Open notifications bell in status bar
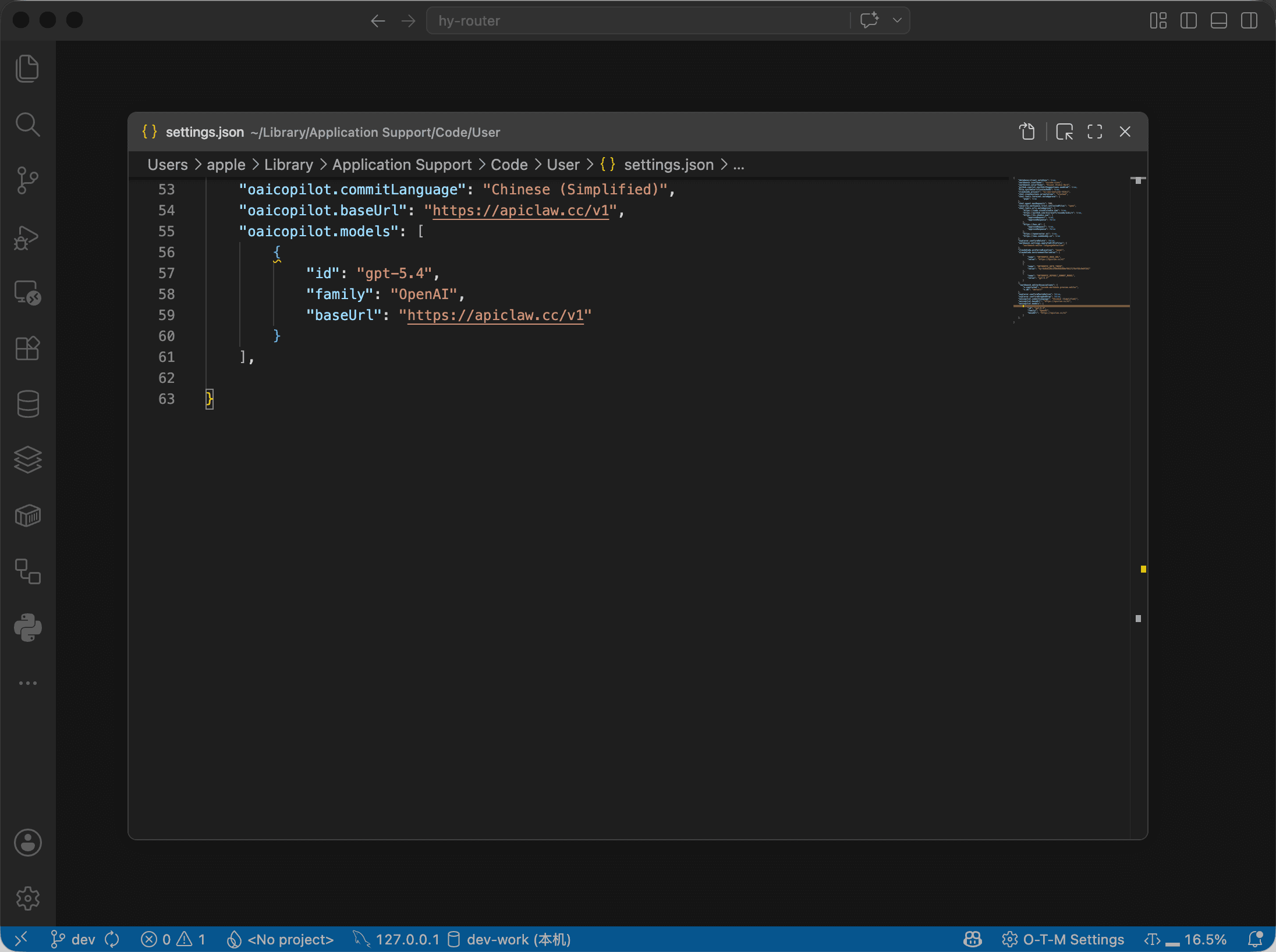Screen dimensions: 1276x952 click(1256, 939)
